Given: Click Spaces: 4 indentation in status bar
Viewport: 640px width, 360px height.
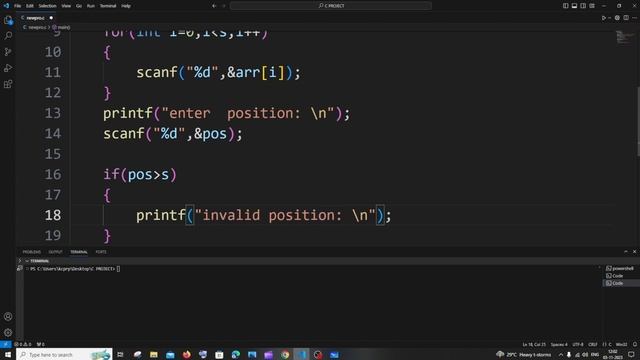Looking at the screenshot, I should 559,344.
